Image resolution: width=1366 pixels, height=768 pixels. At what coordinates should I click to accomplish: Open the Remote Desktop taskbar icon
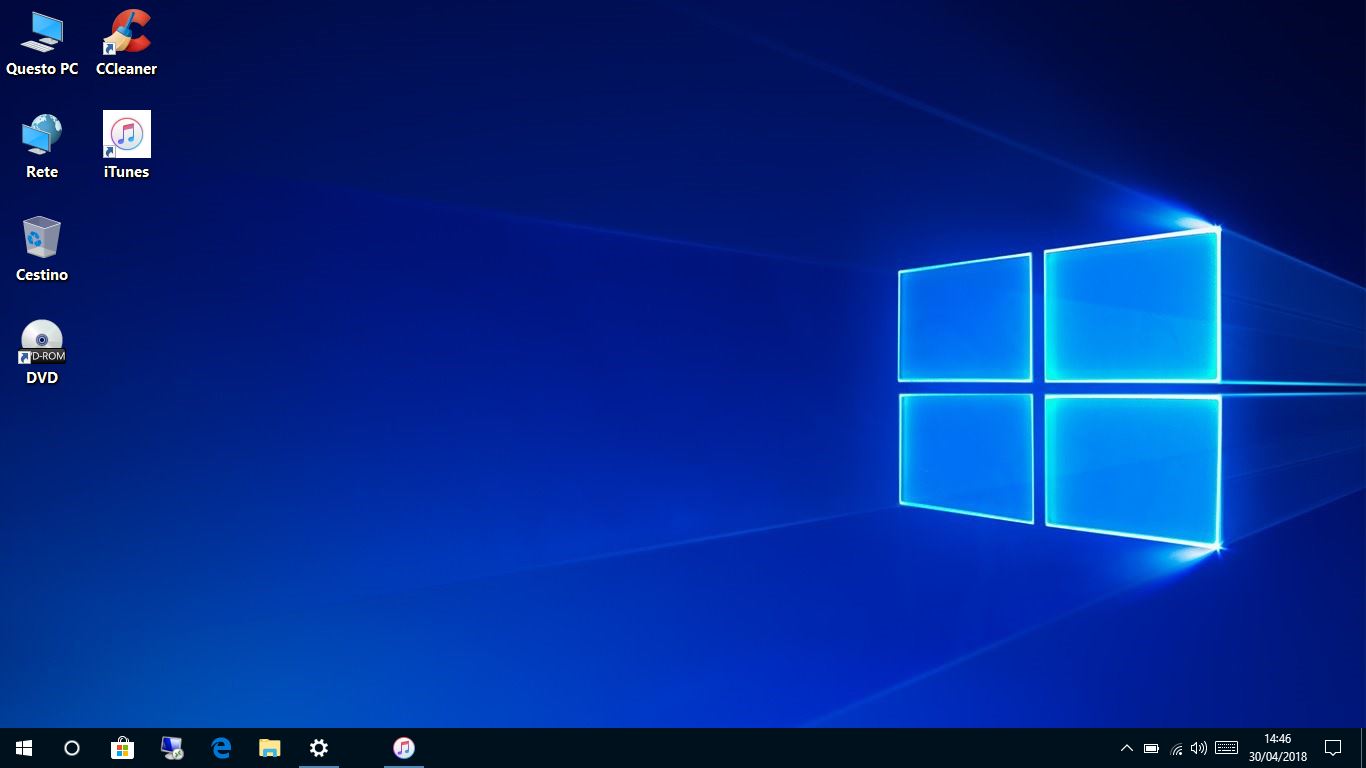[x=172, y=748]
